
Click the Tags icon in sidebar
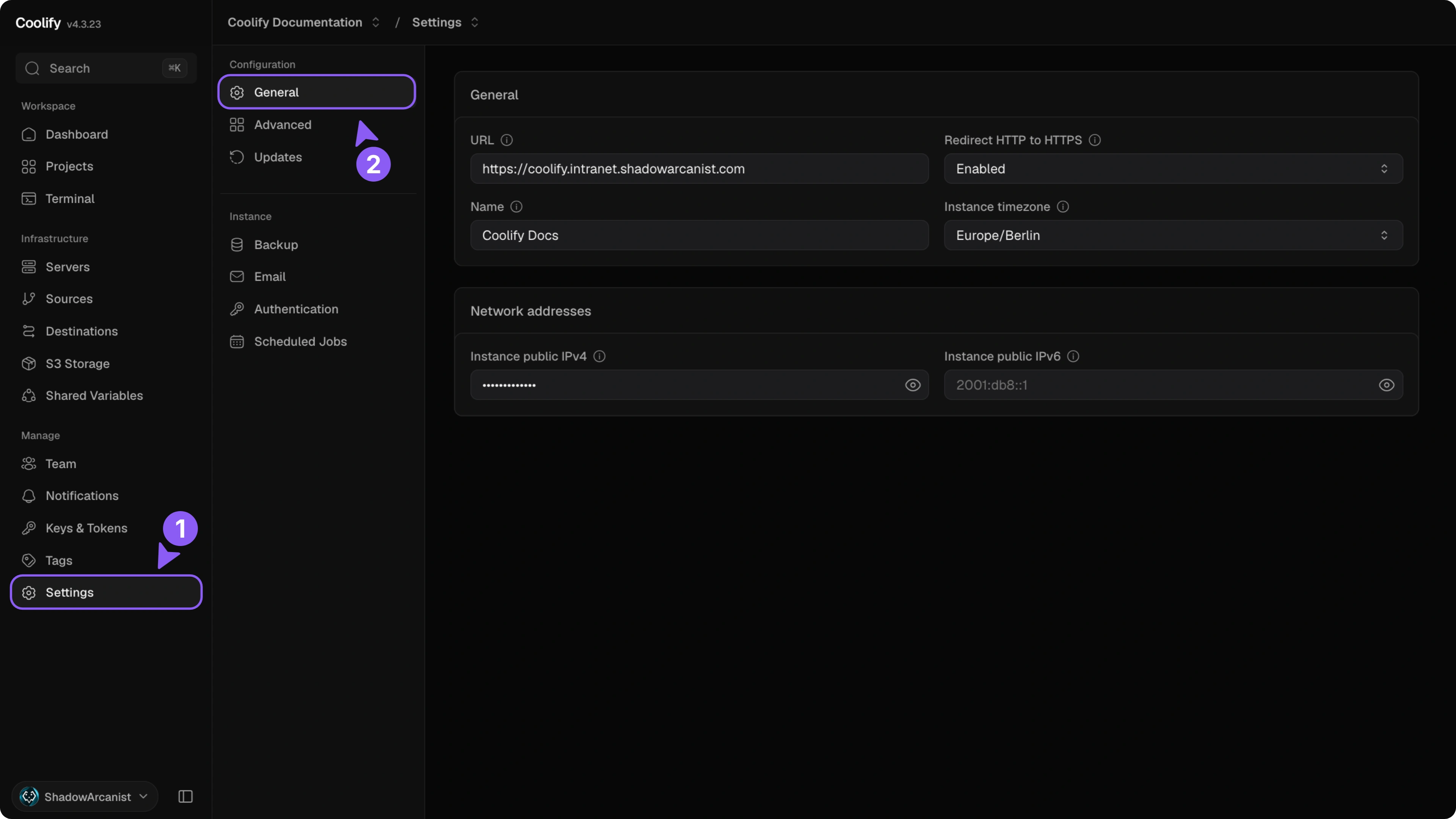click(29, 560)
